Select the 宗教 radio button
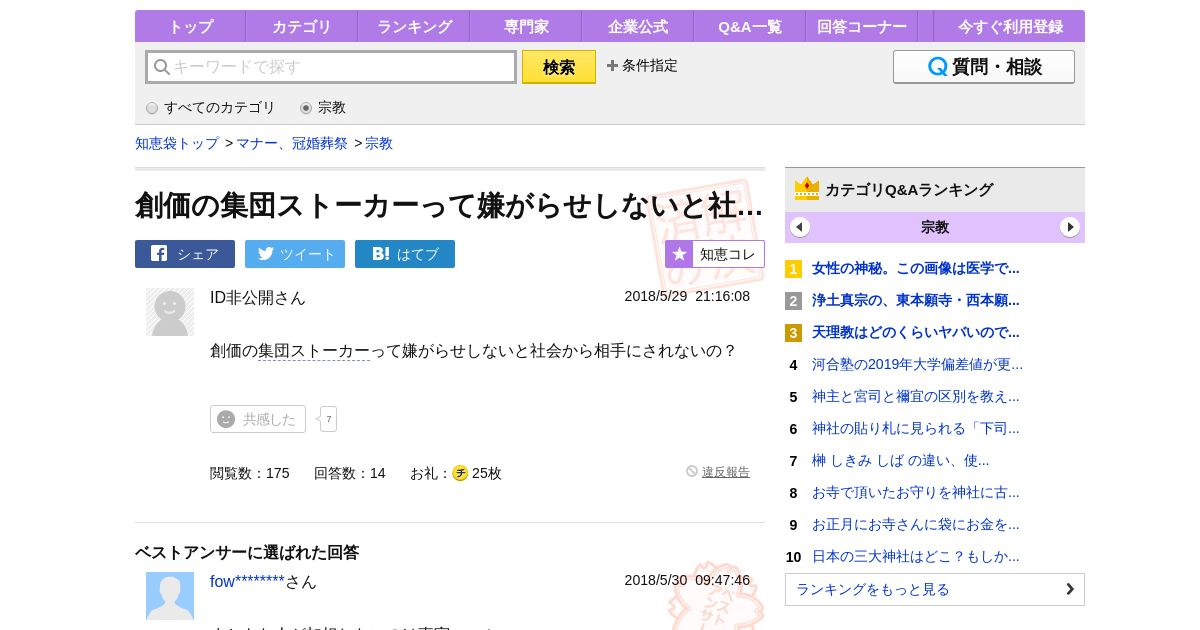1200x630 pixels. 306,108
